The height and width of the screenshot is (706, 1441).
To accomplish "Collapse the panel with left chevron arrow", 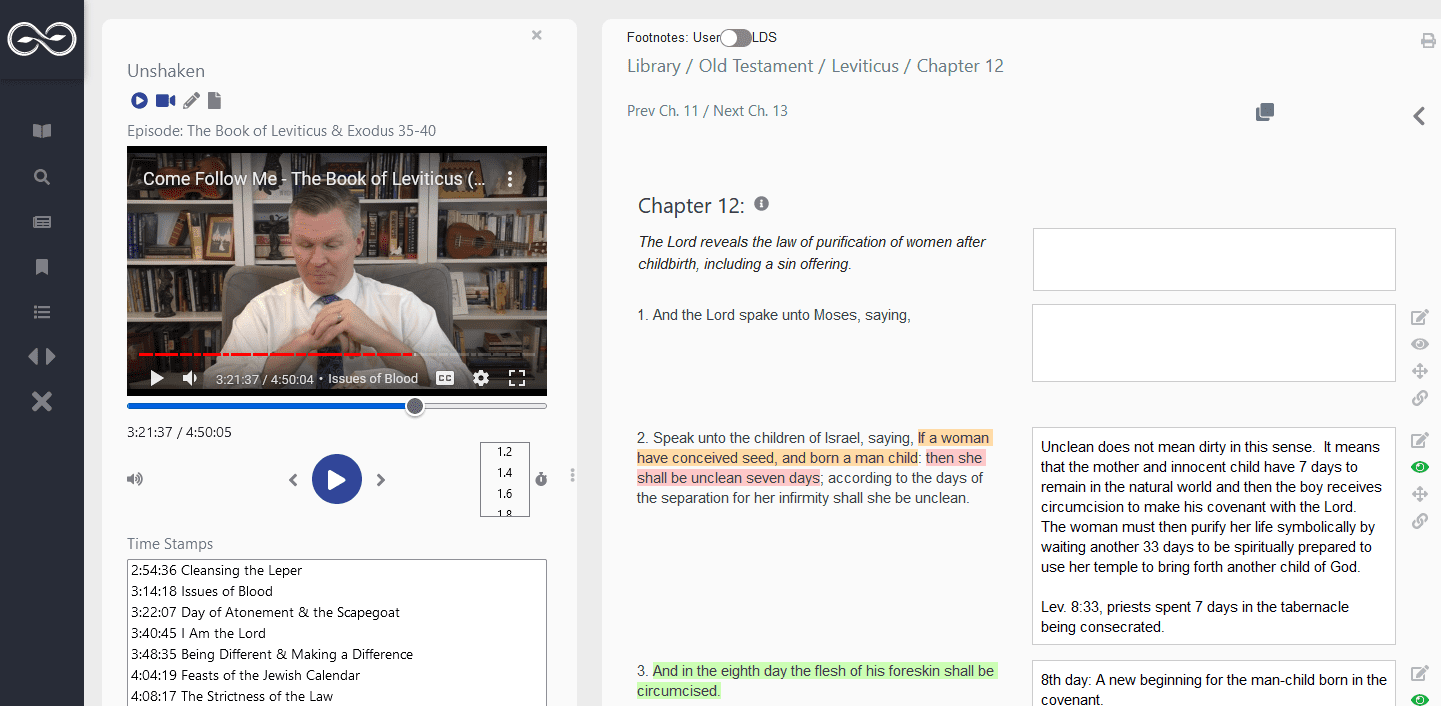I will (x=1419, y=116).
